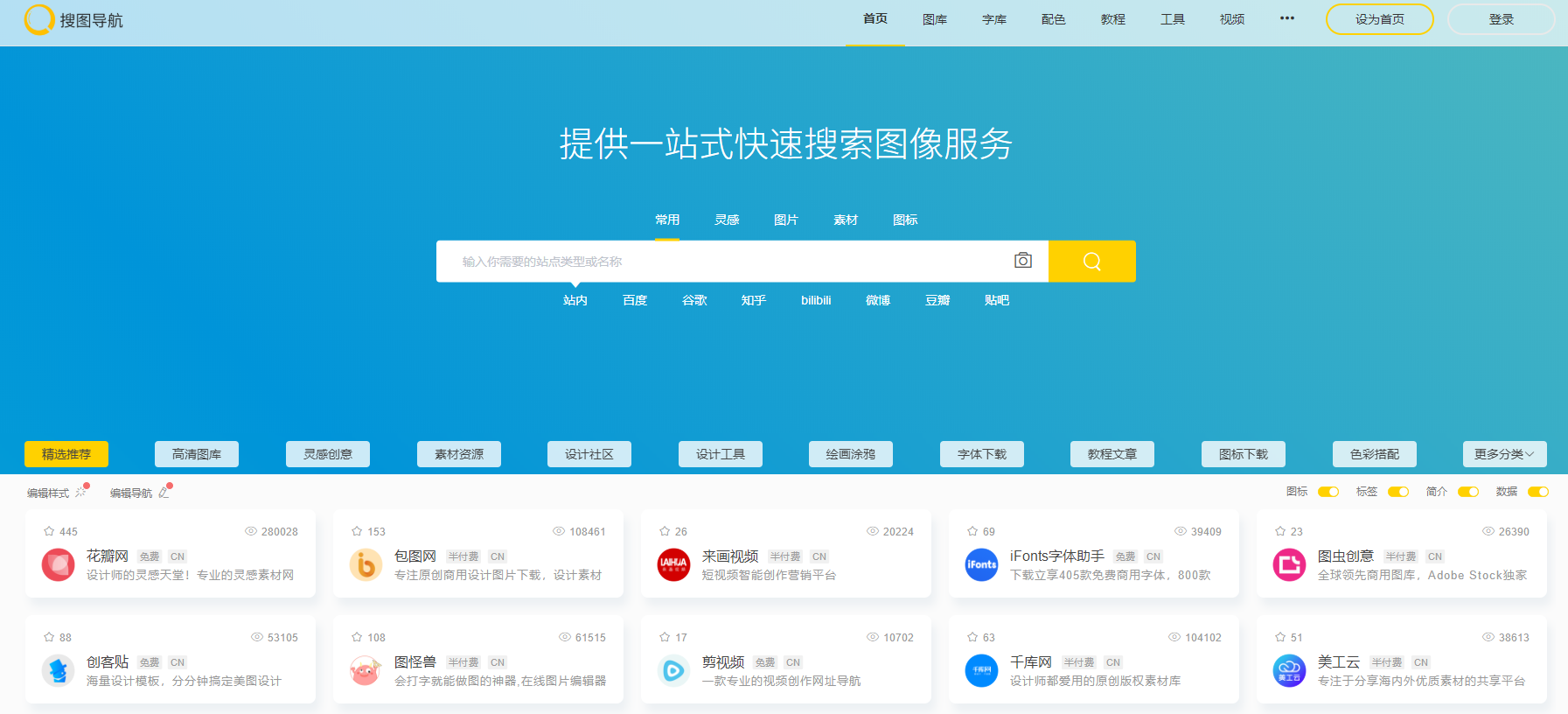The image size is (1568, 714).
Task: Click the 搜图导航 logo icon
Action: click(x=39, y=19)
